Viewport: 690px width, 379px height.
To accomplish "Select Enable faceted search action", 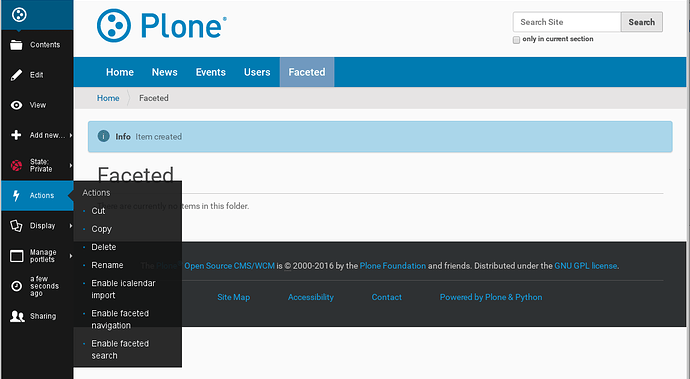I will pyautogui.click(x=120, y=350).
